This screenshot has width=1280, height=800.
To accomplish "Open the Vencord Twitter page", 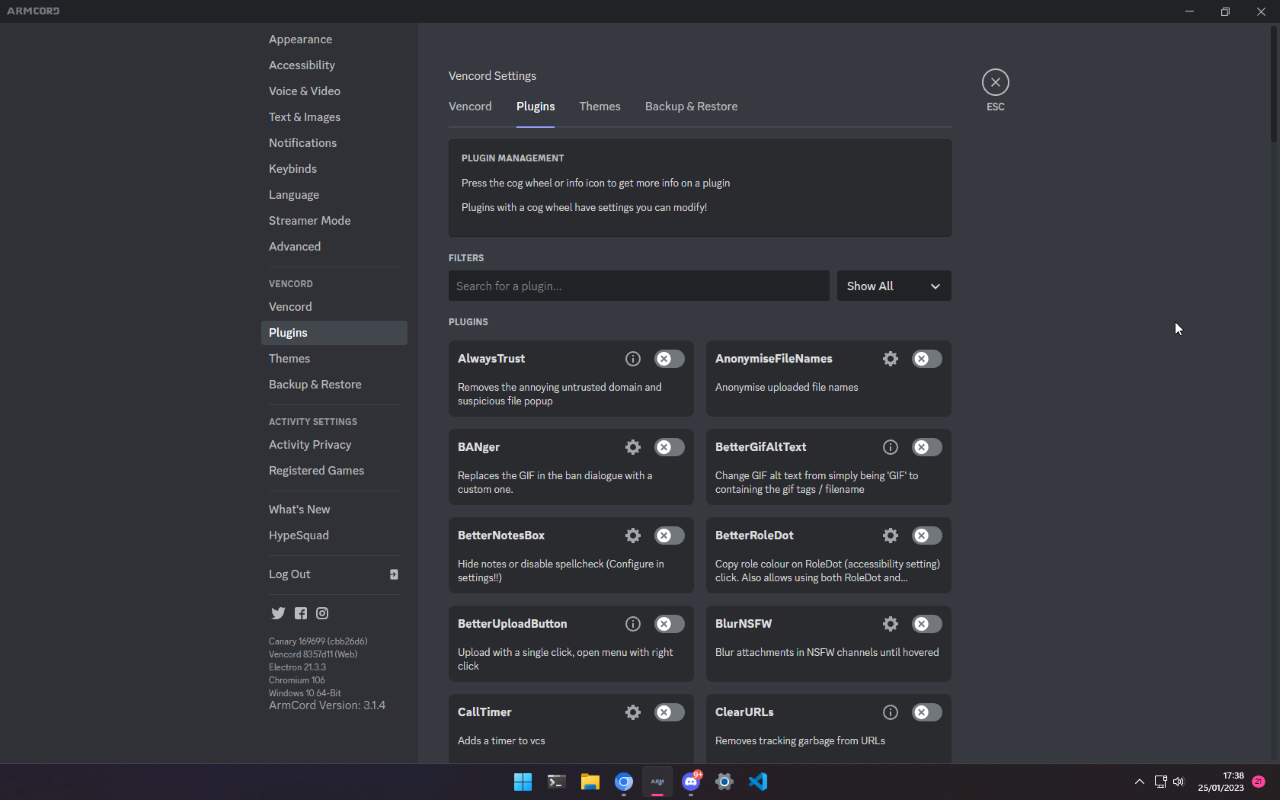I will pos(278,612).
